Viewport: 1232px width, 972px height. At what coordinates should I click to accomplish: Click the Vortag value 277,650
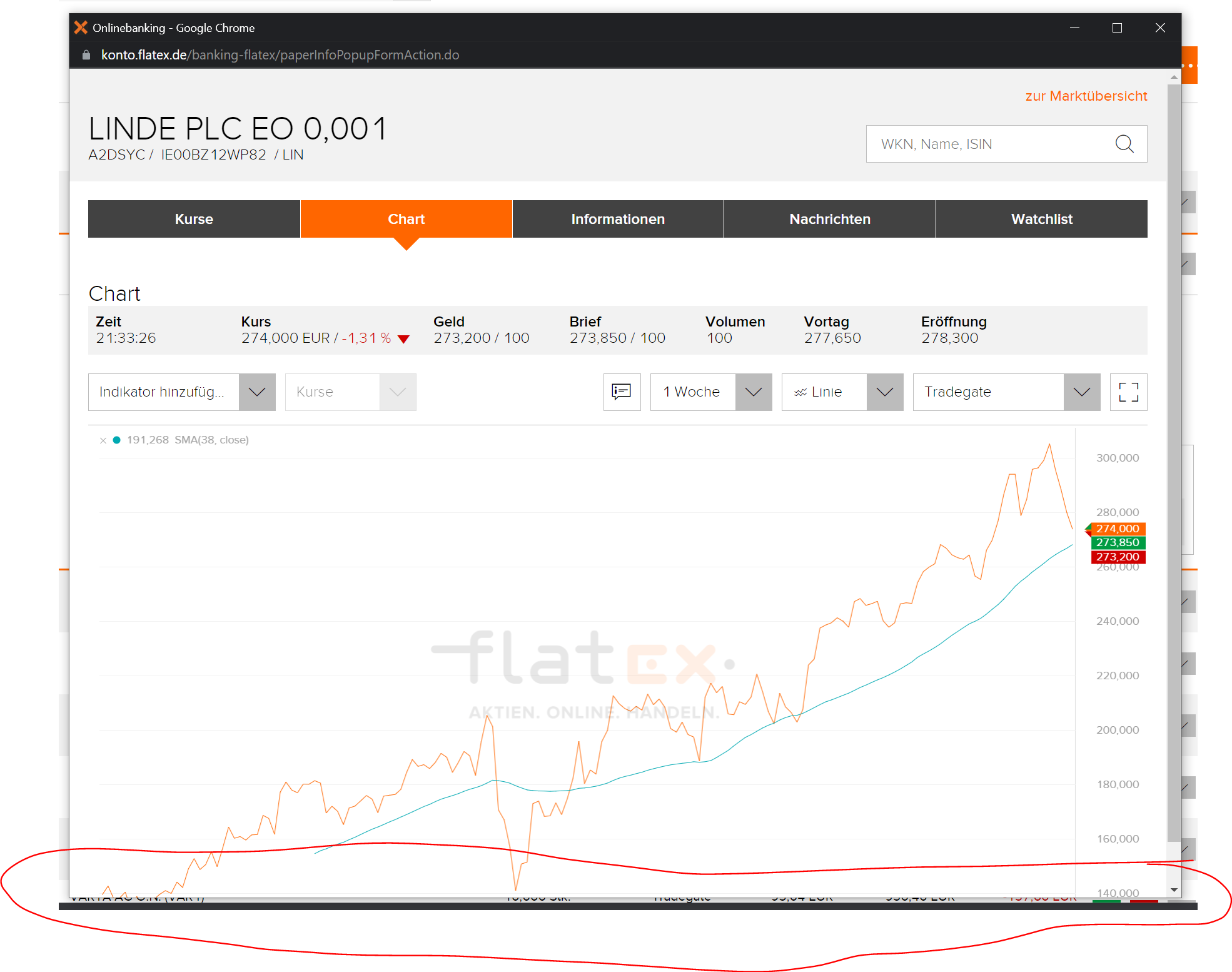[x=832, y=338]
